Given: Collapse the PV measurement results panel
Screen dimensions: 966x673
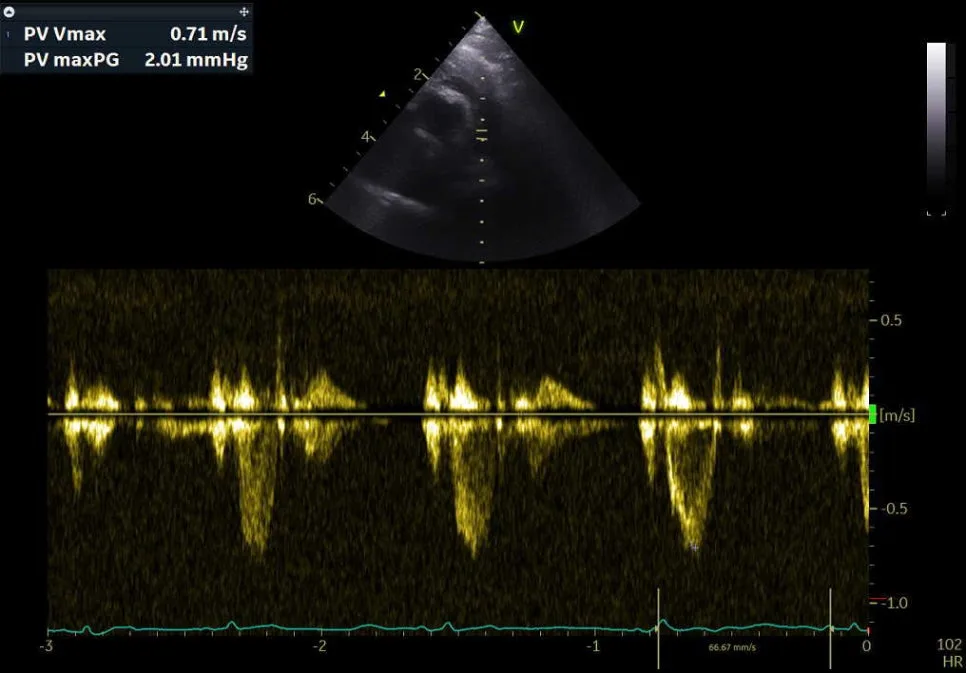Looking at the screenshot, I should tap(9, 12).
